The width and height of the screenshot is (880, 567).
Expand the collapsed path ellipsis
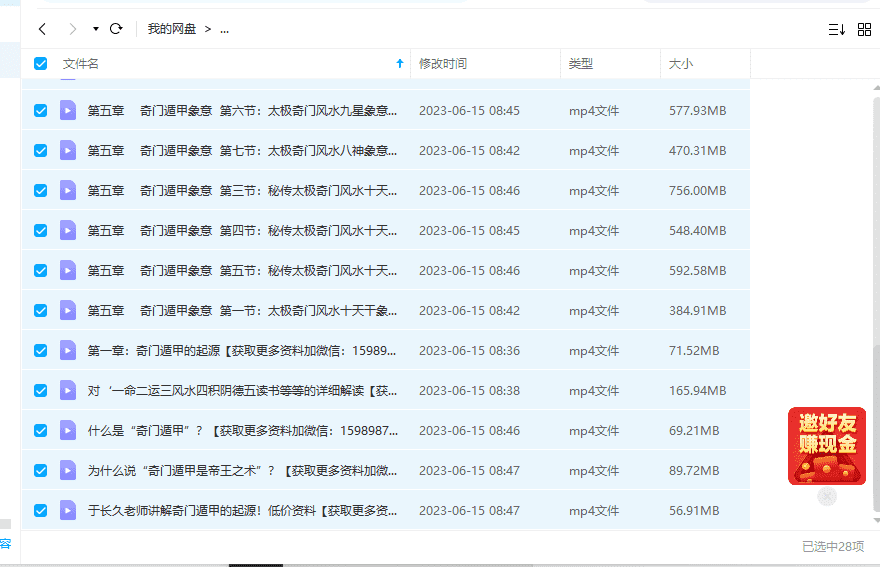click(x=224, y=29)
